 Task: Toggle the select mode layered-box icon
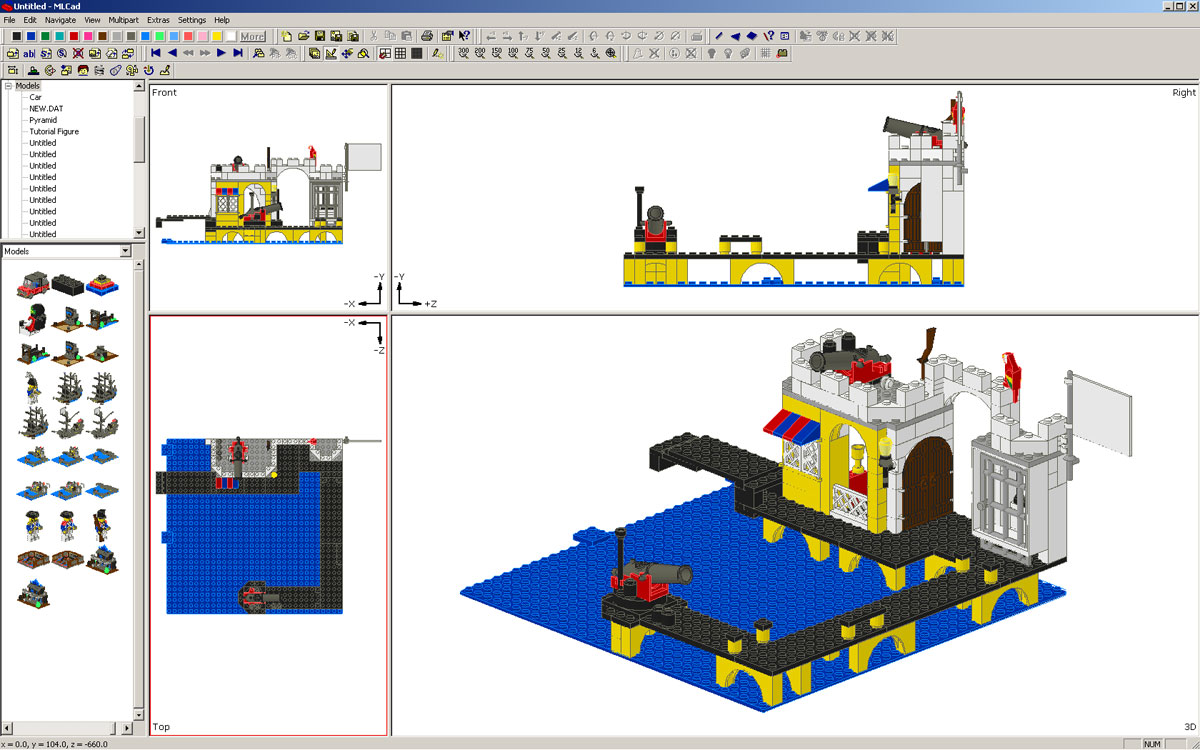314,52
